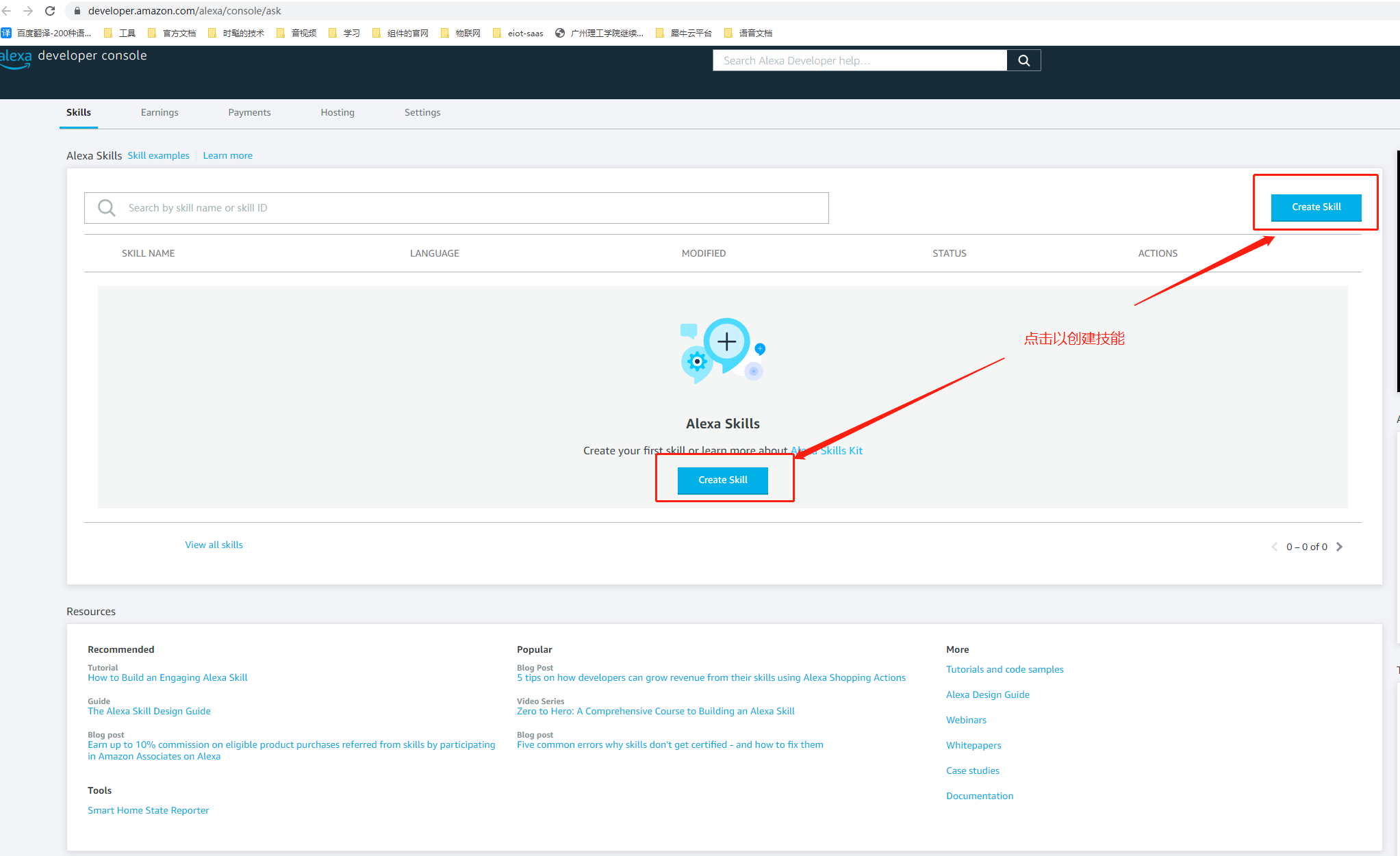Open the Learn more link
The height and width of the screenshot is (856, 1400).
(227, 155)
